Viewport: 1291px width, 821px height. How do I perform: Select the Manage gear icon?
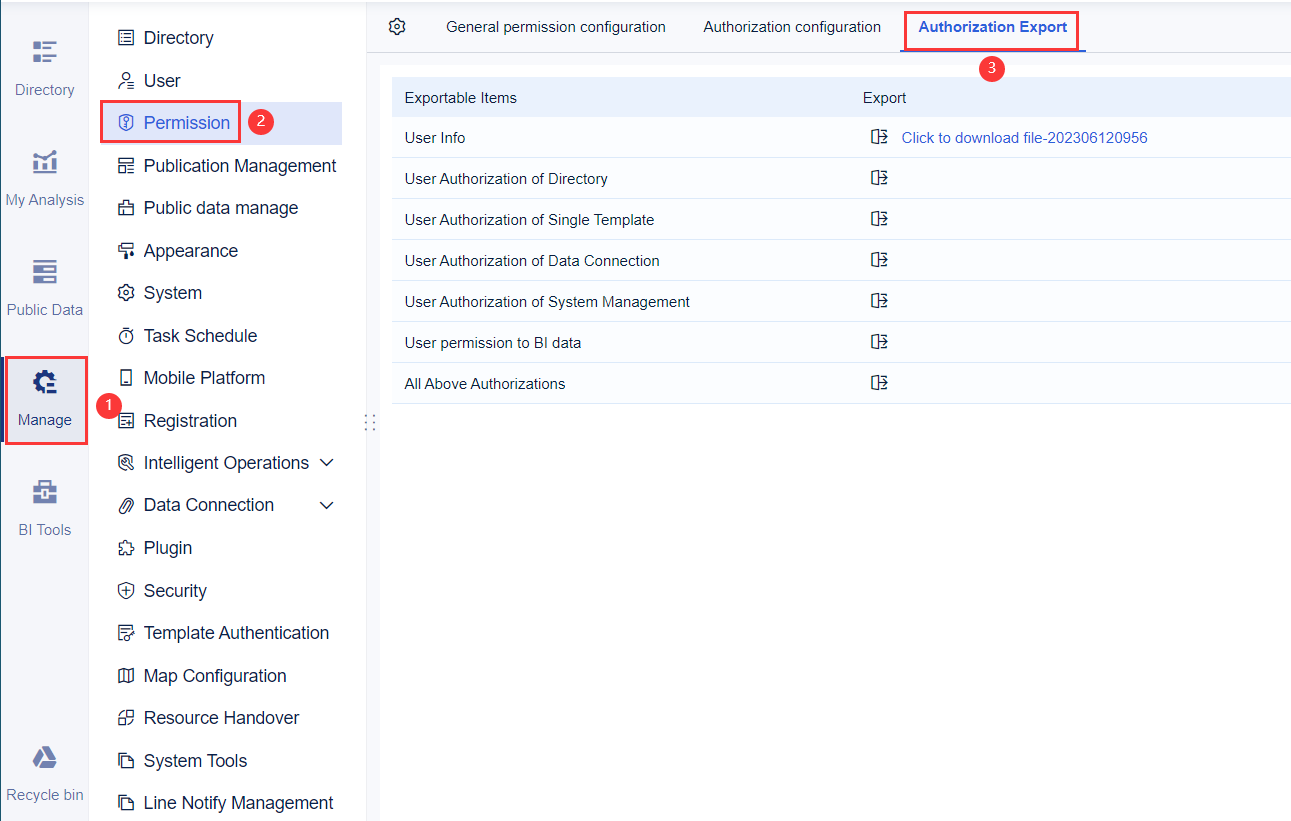[45, 382]
